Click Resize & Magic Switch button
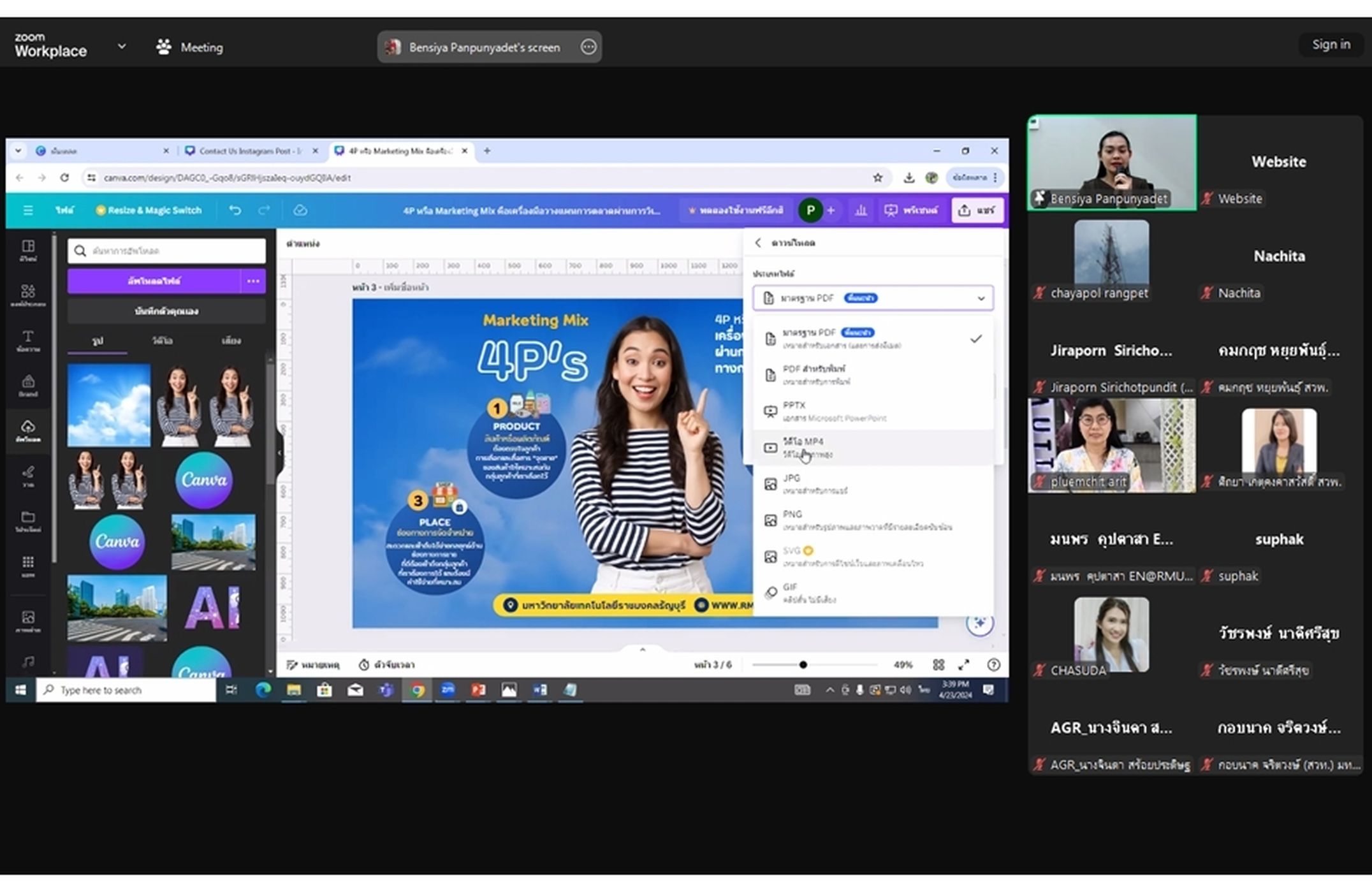1372x892 pixels. (x=149, y=210)
